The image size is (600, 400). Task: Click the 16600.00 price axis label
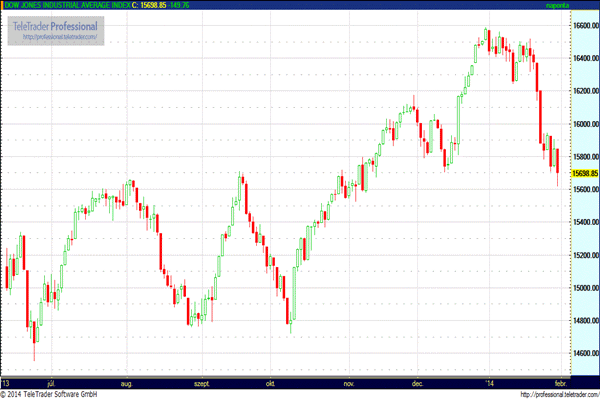coord(585,26)
